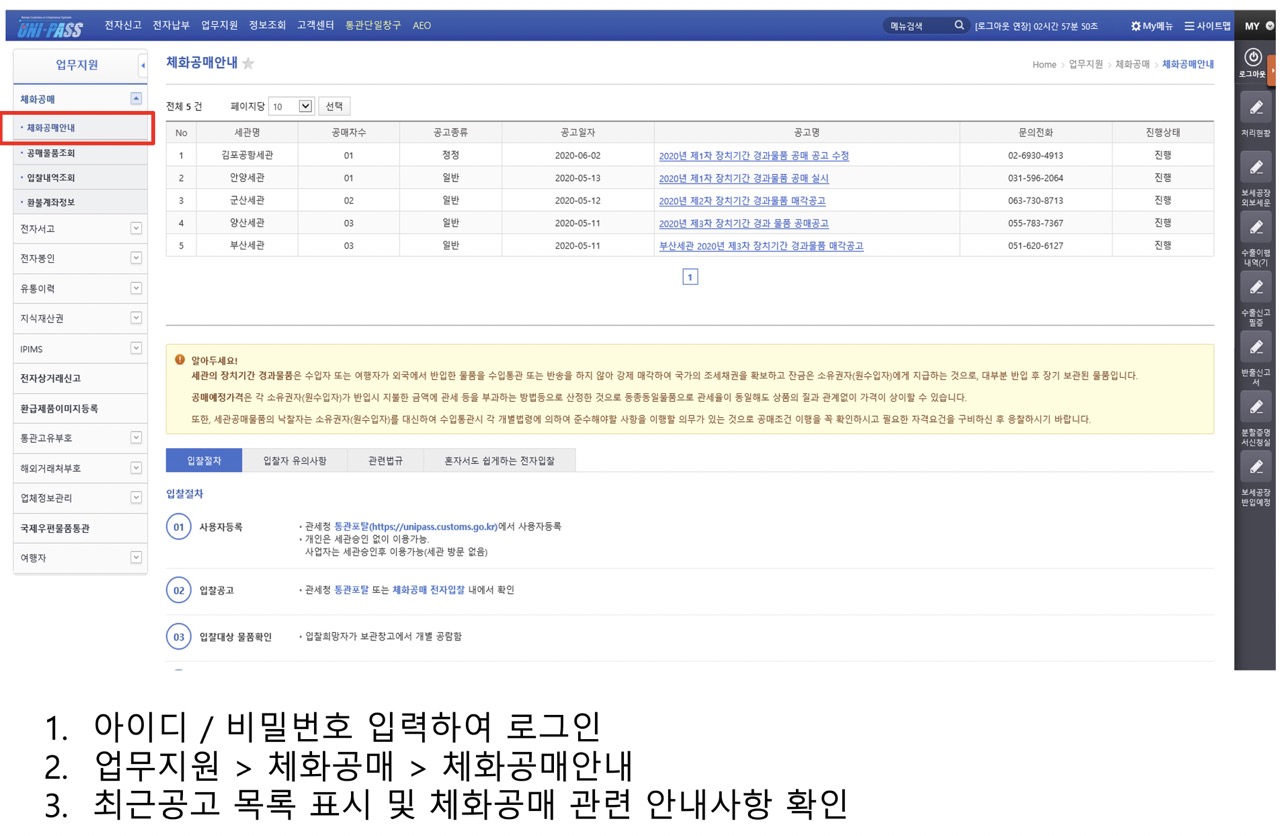Open 체화공매안내 in the sidebar
Image resolution: width=1280 pixels, height=836 pixels.
point(51,128)
